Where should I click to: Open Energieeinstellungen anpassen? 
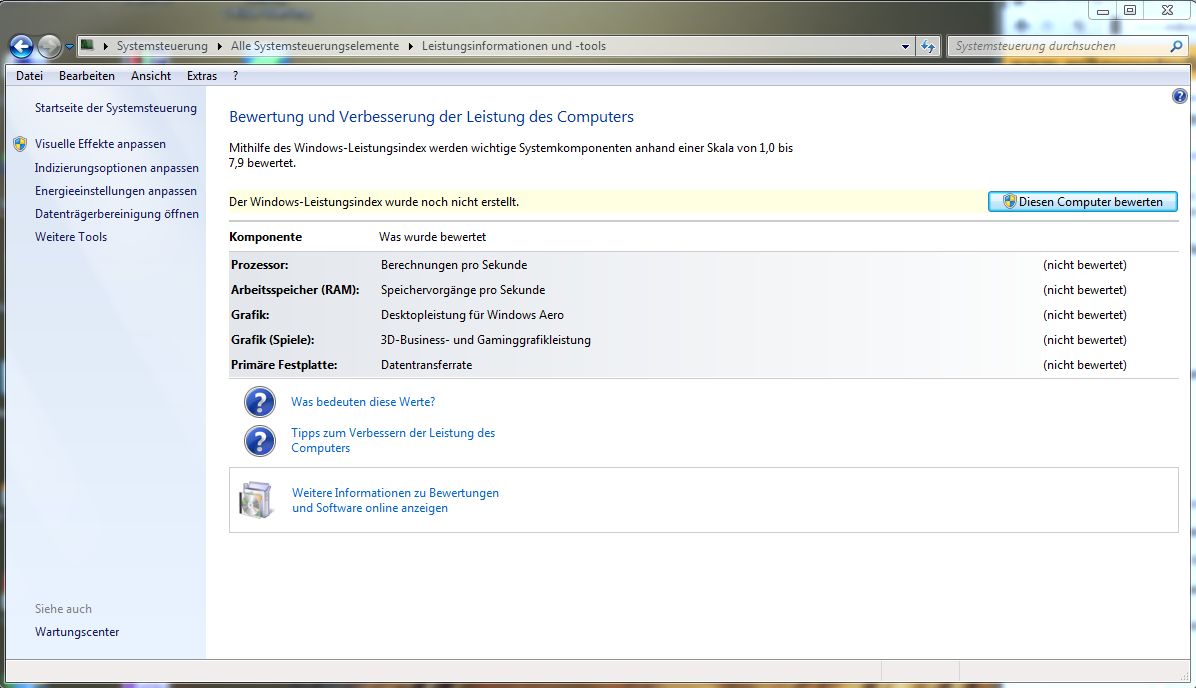116,191
